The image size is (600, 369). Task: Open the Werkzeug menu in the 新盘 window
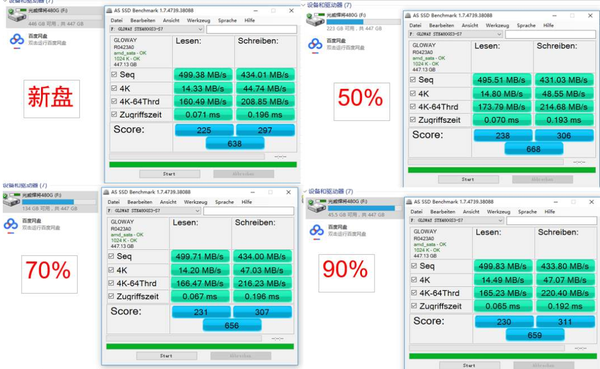click(198, 20)
